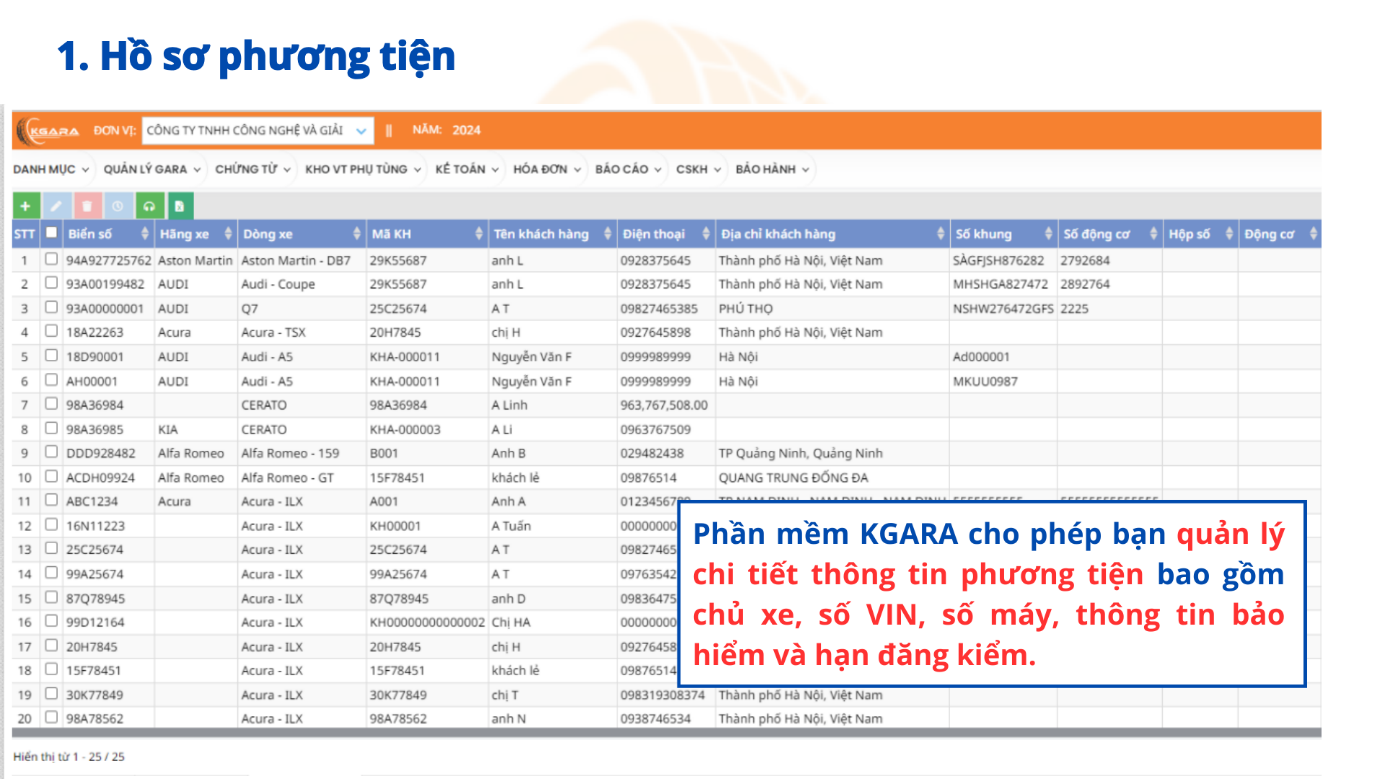The height and width of the screenshot is (779, 1385).
Task: Click the Acura - TSX model cell
Action: pyautogui.click(x=273, y=332)
